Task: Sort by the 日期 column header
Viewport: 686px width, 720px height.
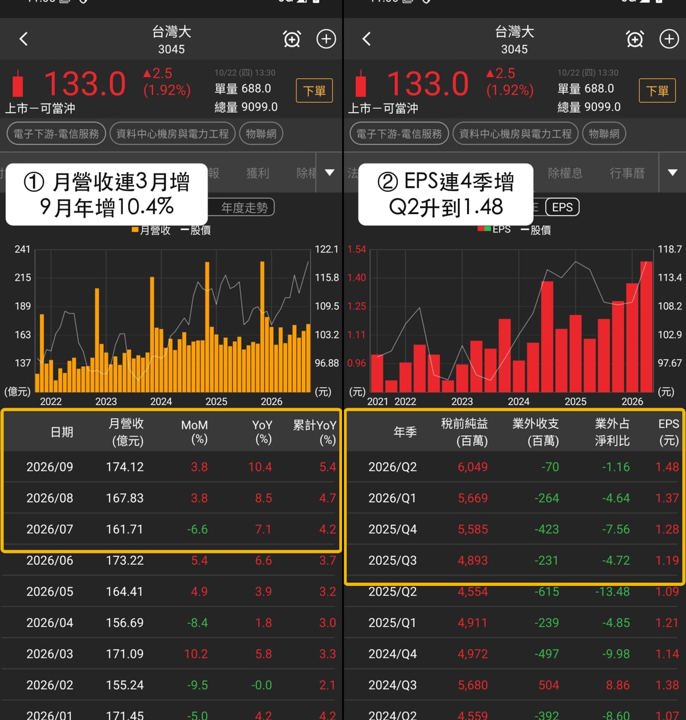Action: [62, 432]
